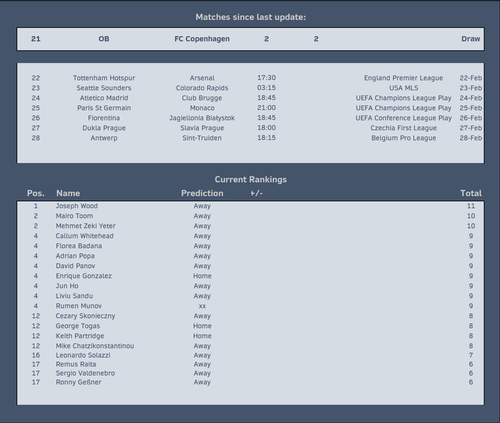
Task: Click the '22-Feb' date
Action: (471, 78)
